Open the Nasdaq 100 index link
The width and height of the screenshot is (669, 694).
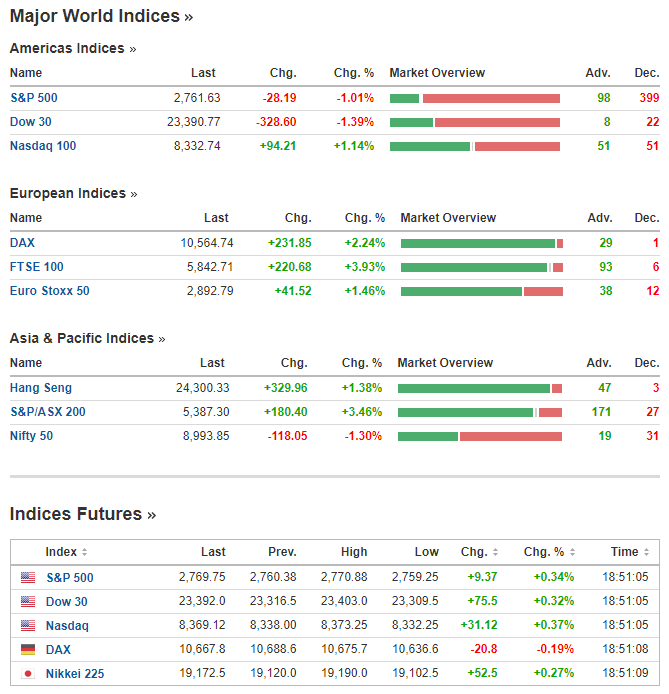(43, 146)
